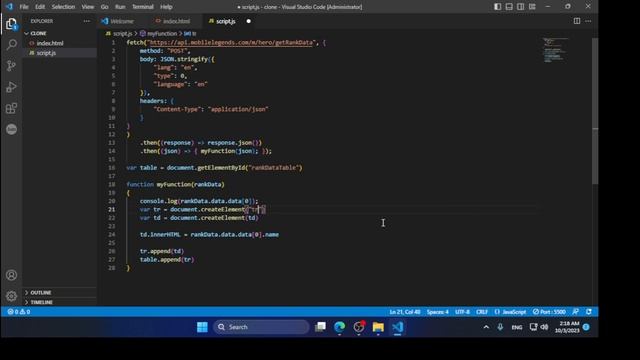Toggle primary side bar layout icon
640x360 pixels.
pyautogui.click(x=498, y=7)
